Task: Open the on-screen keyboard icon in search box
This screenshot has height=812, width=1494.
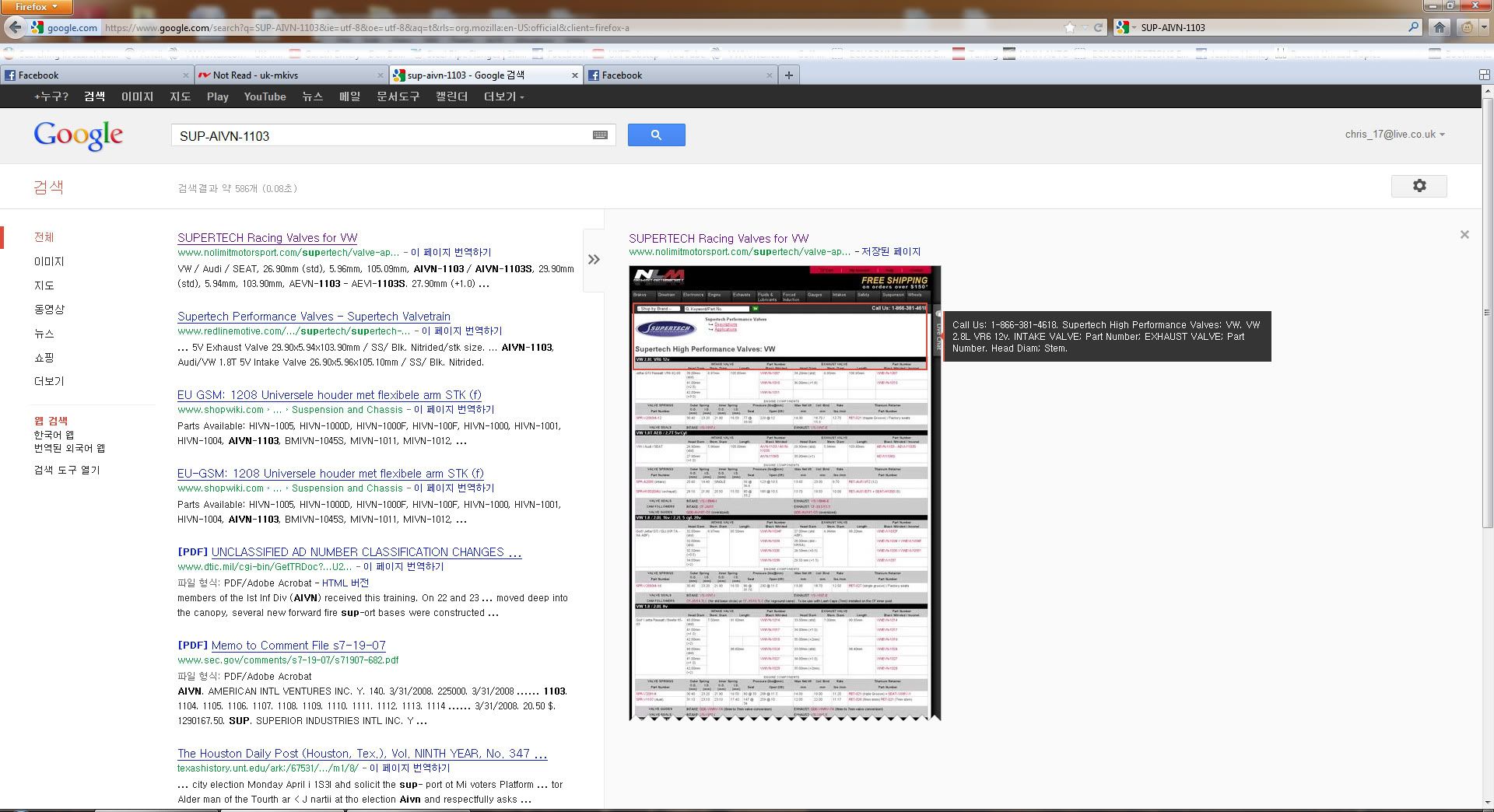Action: (x=600, y=135)
